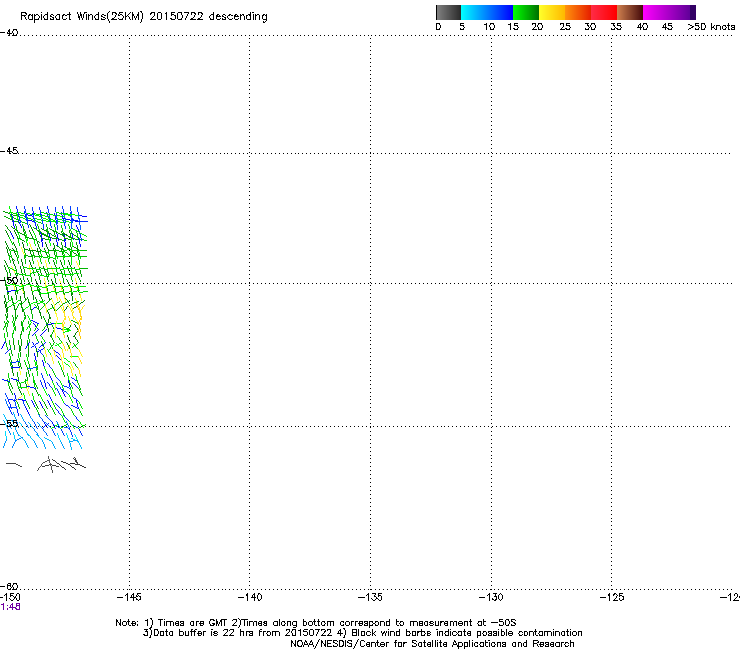Click the purple '1:48' pass time label
This screenshot has width=740, height=650.
tap(10, 607)
